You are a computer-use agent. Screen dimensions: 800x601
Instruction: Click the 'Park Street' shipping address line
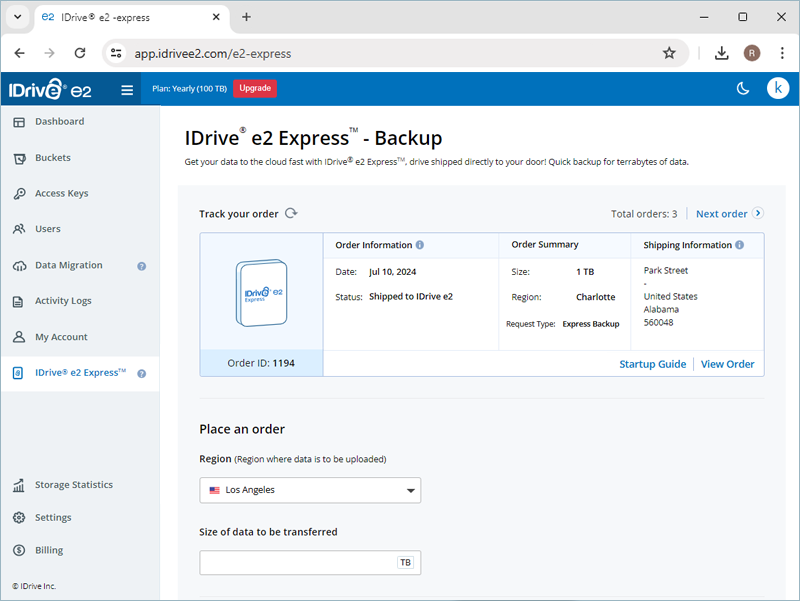pos(665,270)
